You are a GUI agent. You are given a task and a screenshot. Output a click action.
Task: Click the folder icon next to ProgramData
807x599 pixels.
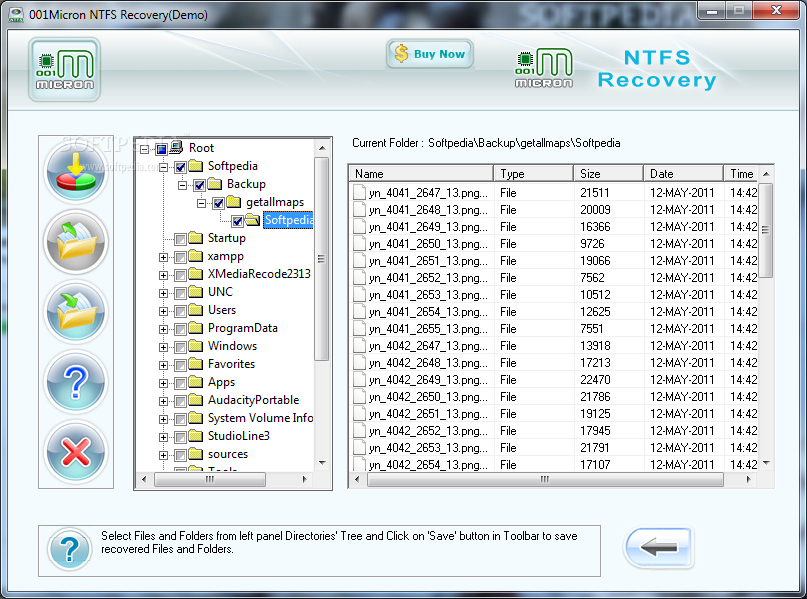coord(196,327)
